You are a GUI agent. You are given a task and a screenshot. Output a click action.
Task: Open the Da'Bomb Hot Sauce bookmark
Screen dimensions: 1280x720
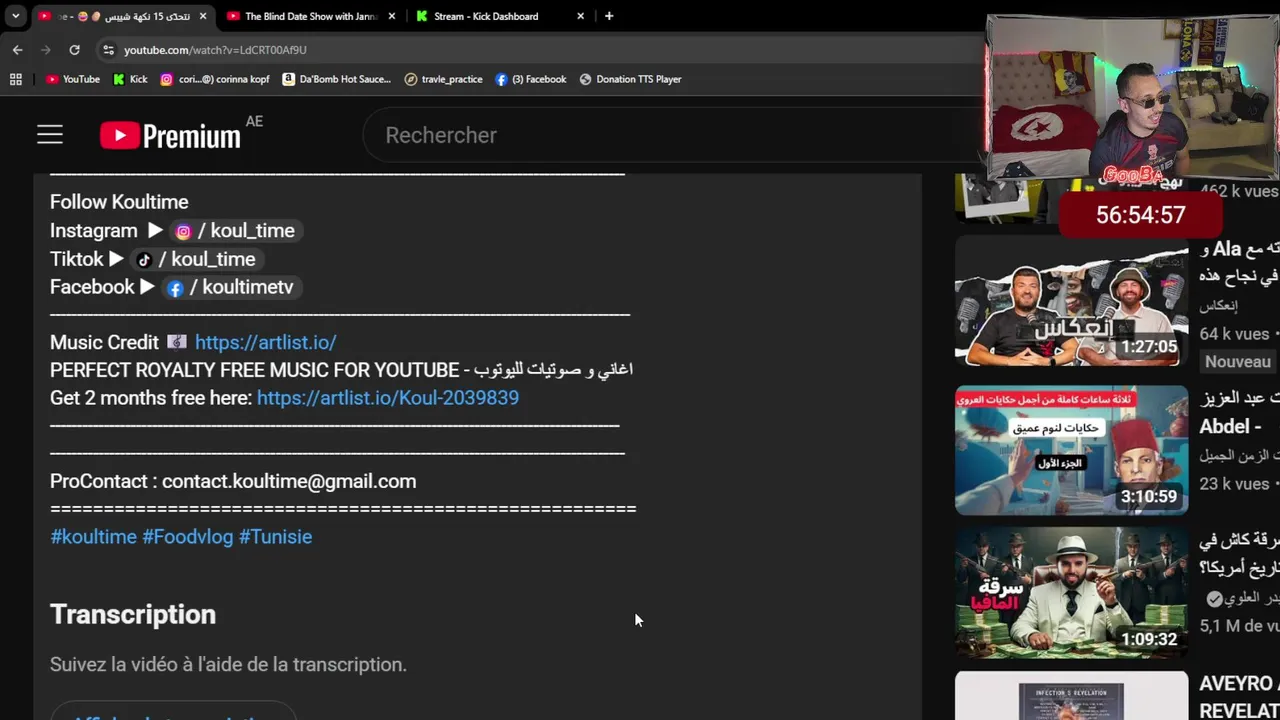pyautogui.click(x=337, y=79)
